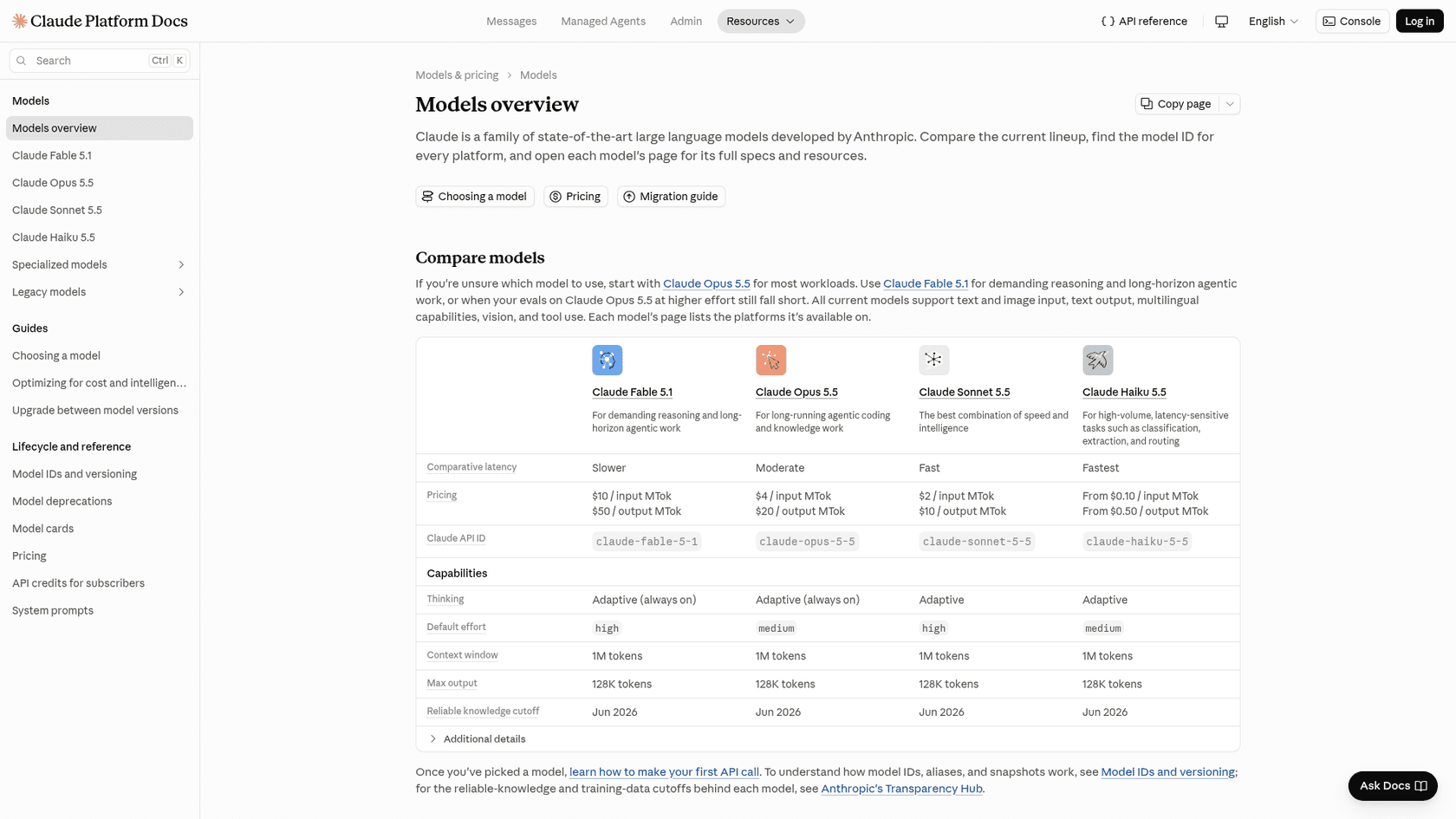Click the copy icon in Copy page

point(1147,103)
